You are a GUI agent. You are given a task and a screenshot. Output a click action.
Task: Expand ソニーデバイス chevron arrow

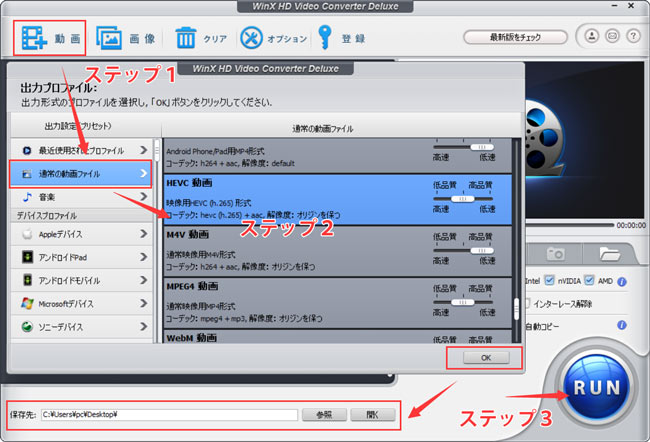(143, 327)
